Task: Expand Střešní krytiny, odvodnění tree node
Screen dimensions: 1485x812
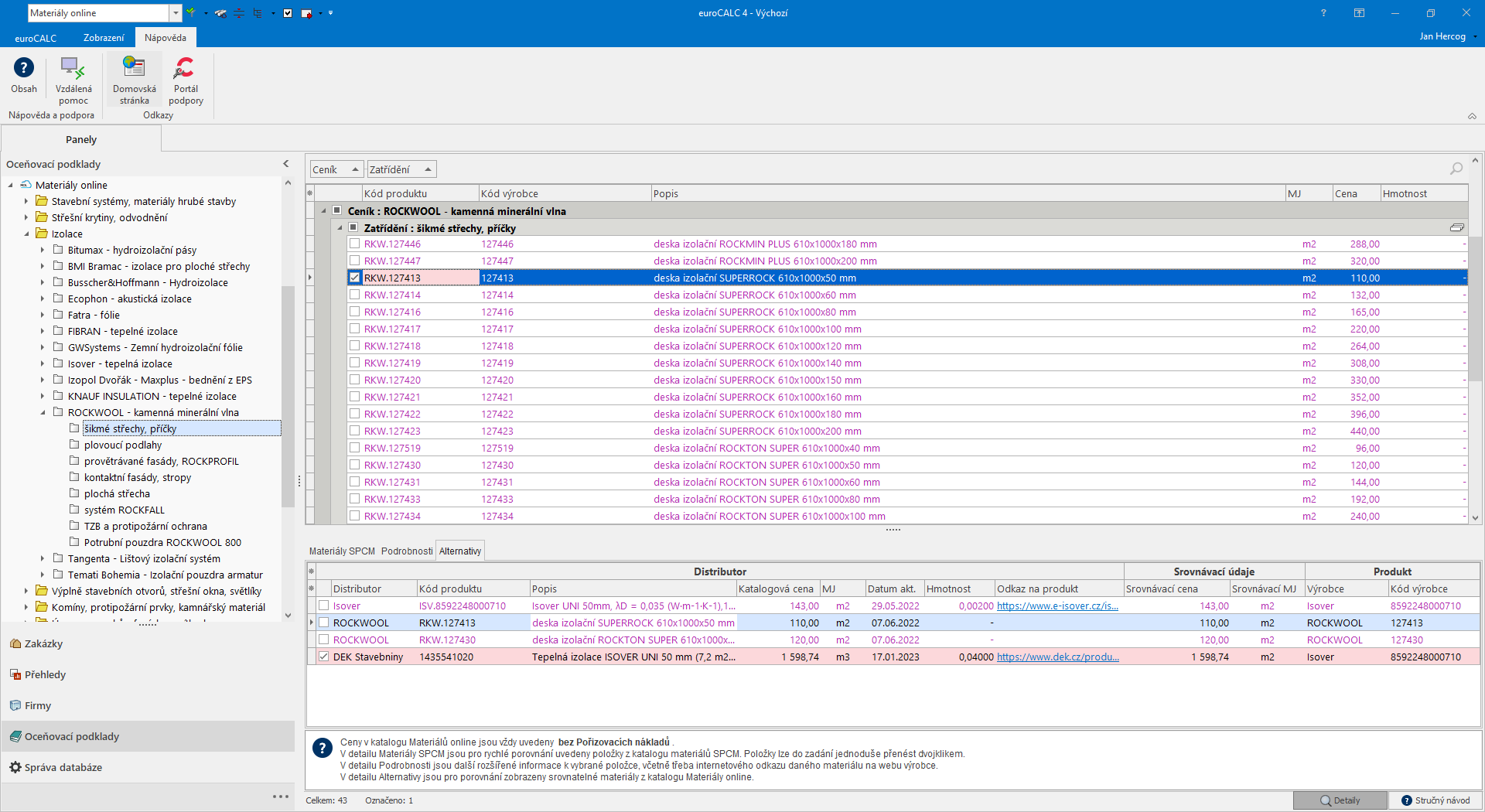Action: (26, 217)
